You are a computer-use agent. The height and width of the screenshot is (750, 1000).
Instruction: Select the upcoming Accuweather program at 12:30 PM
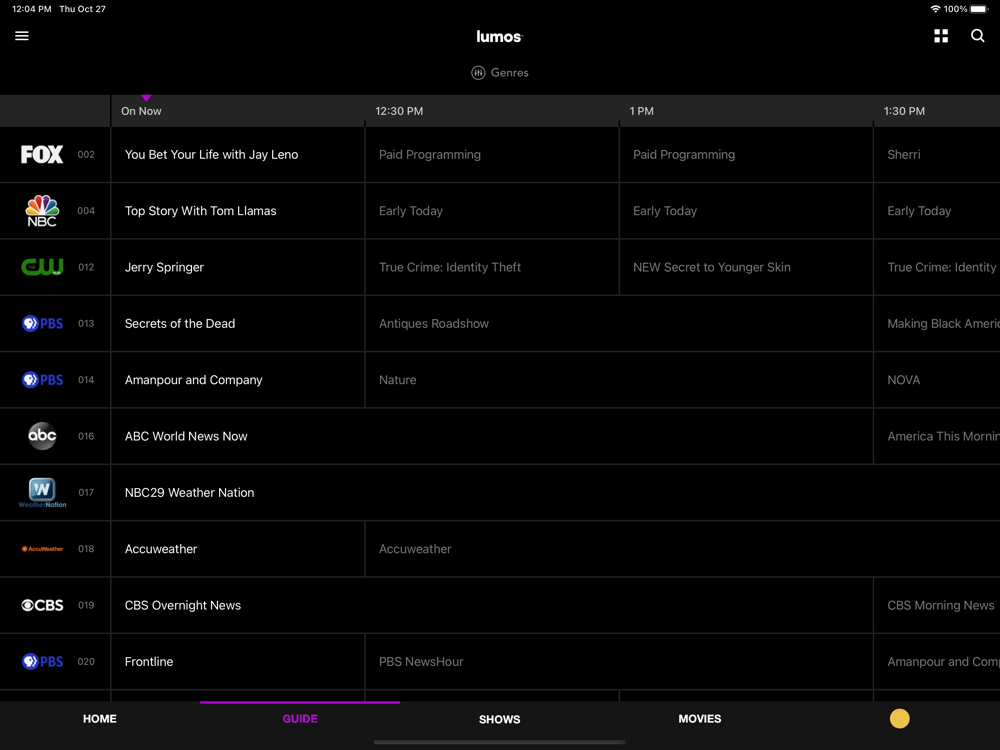(x=683, y=548)
